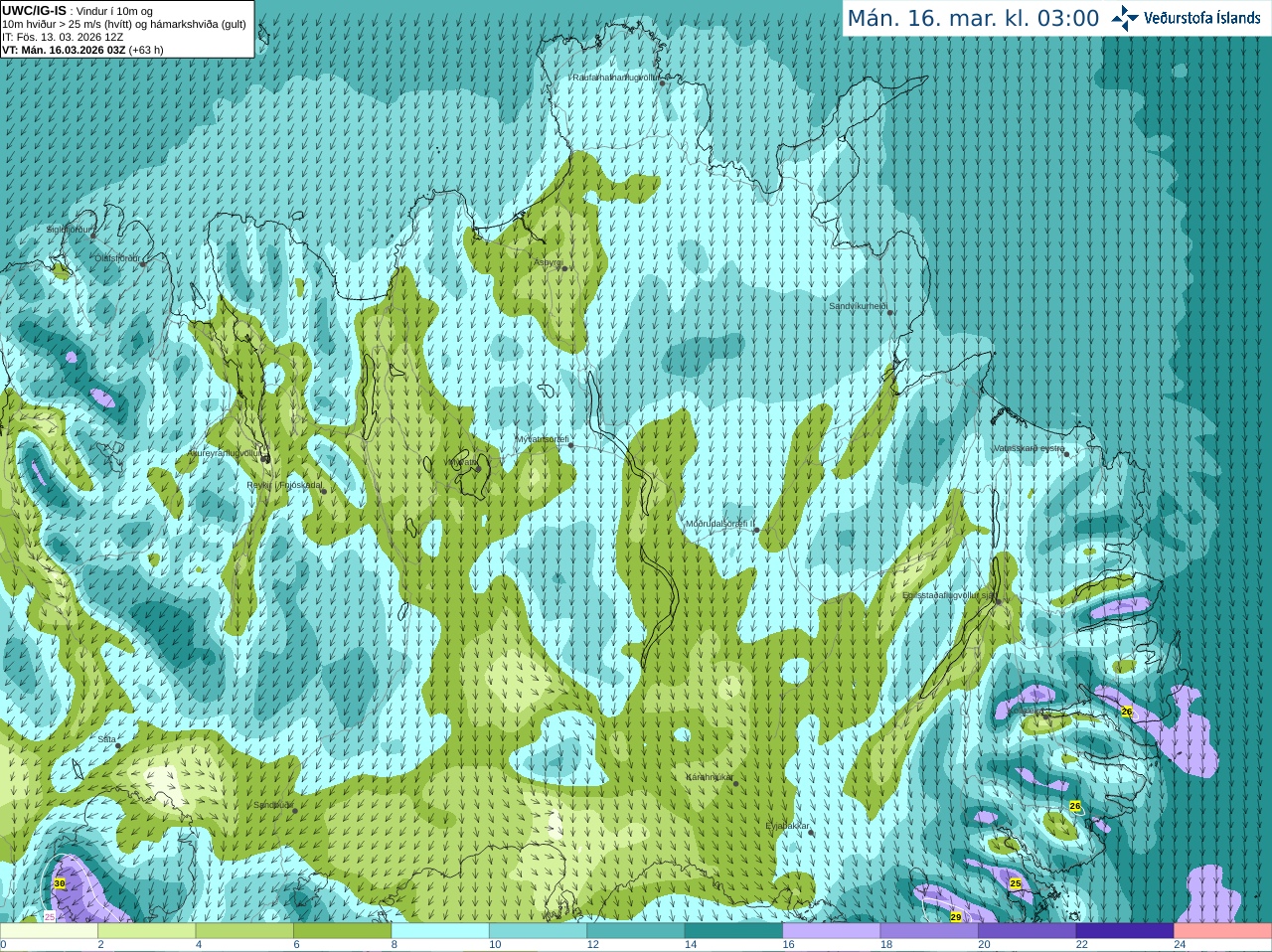Click the Vatnsskarð eystra station label
This screenshot has height=952, width=1272.
[1029, 448]
